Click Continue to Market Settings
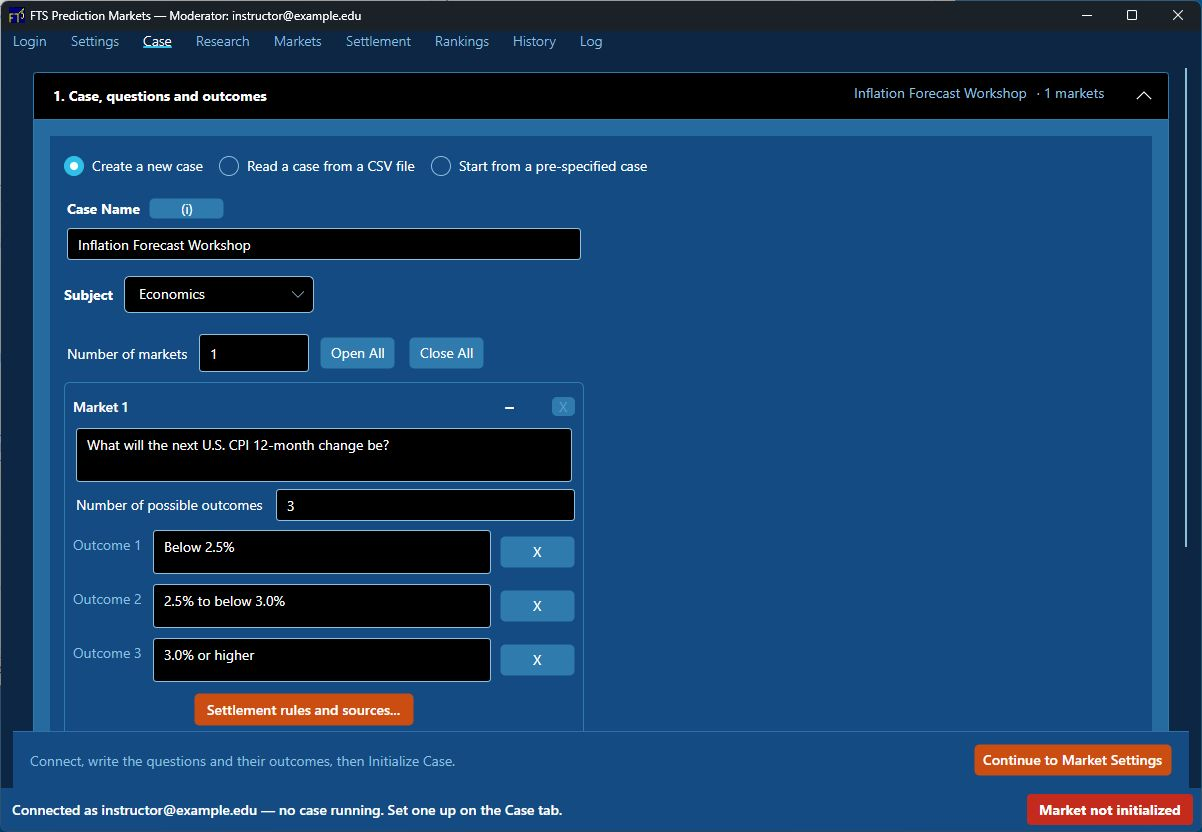1202x832 pixels. click(1073, 760)
